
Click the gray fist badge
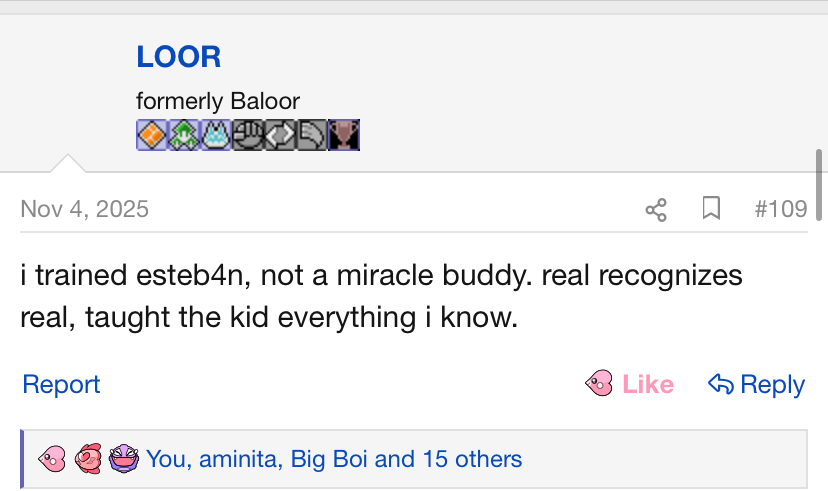[248, 135]
